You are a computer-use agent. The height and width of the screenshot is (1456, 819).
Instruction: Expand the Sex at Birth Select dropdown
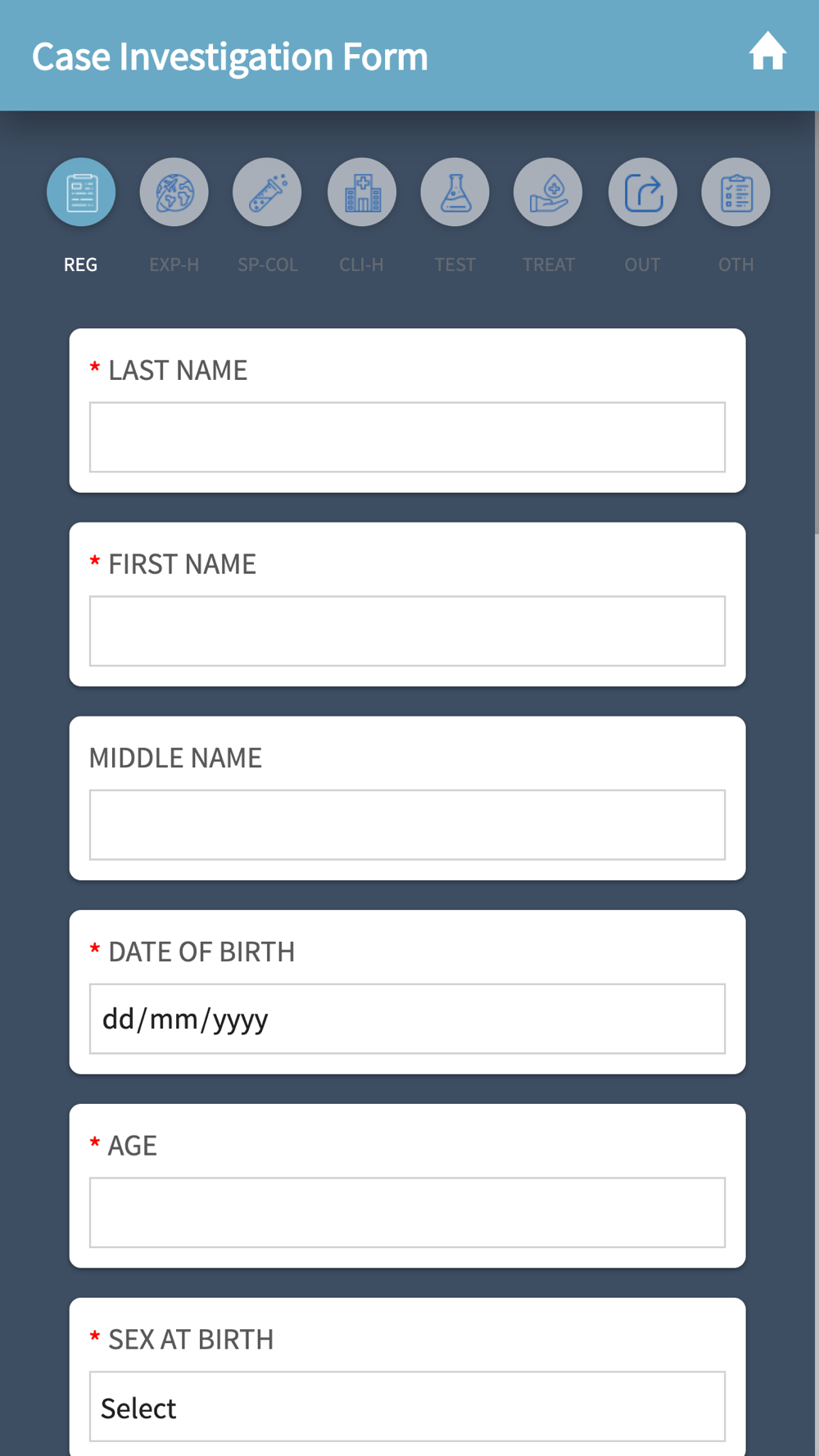click(x=407, y=1407)
